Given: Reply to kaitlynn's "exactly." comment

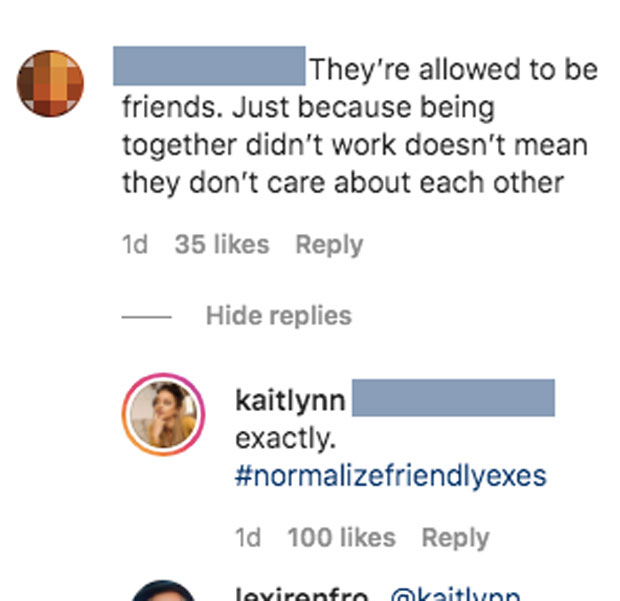Looking at the screenshot, I should coord(455,538).
